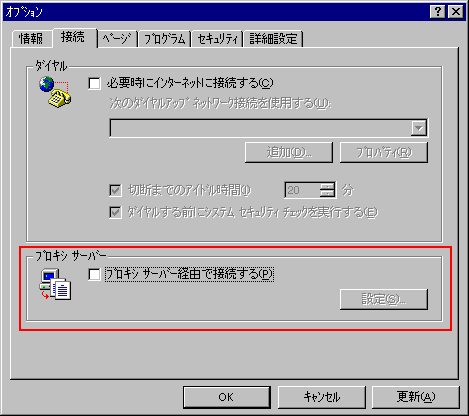
Task: Enable 必要時にインターネットに接続する checkbox
Action: (x=94, y=83)
